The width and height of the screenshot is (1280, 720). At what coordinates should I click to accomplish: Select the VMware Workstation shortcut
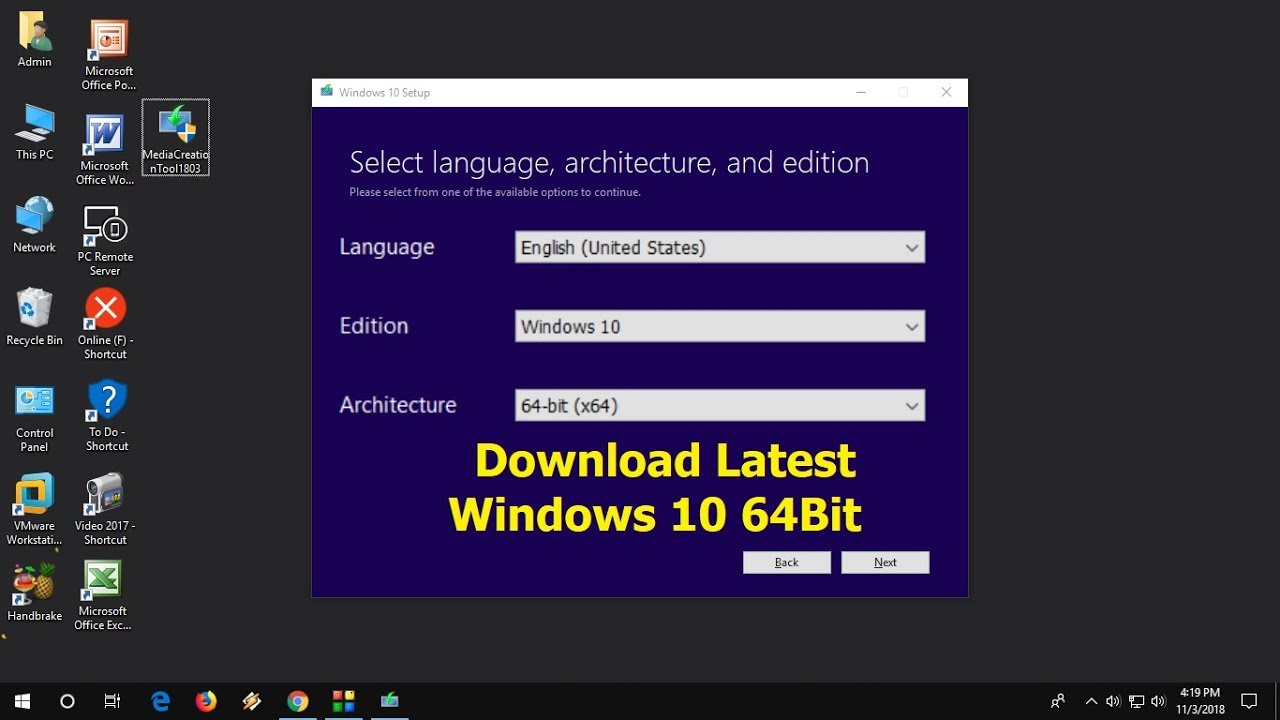click(34, 510)
